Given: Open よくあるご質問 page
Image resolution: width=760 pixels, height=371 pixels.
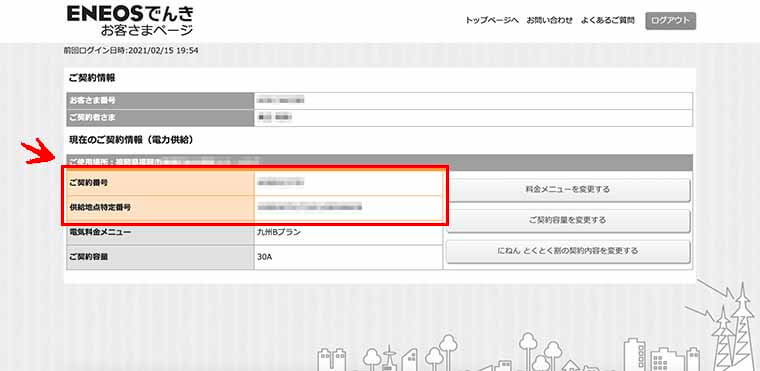Looking at the screenshot, I should 608,20.
